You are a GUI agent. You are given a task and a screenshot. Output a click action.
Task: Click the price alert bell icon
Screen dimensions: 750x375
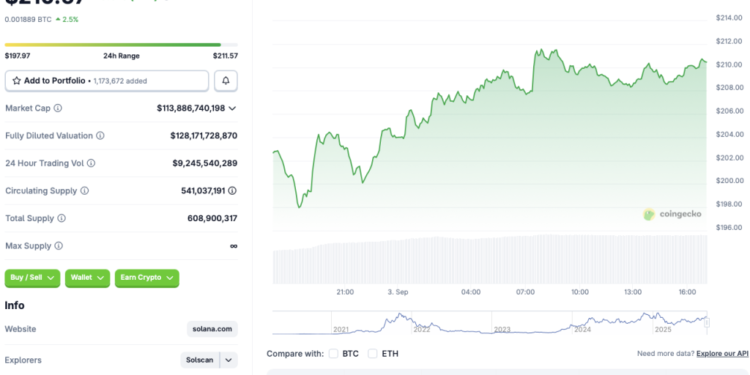(226, 81)
